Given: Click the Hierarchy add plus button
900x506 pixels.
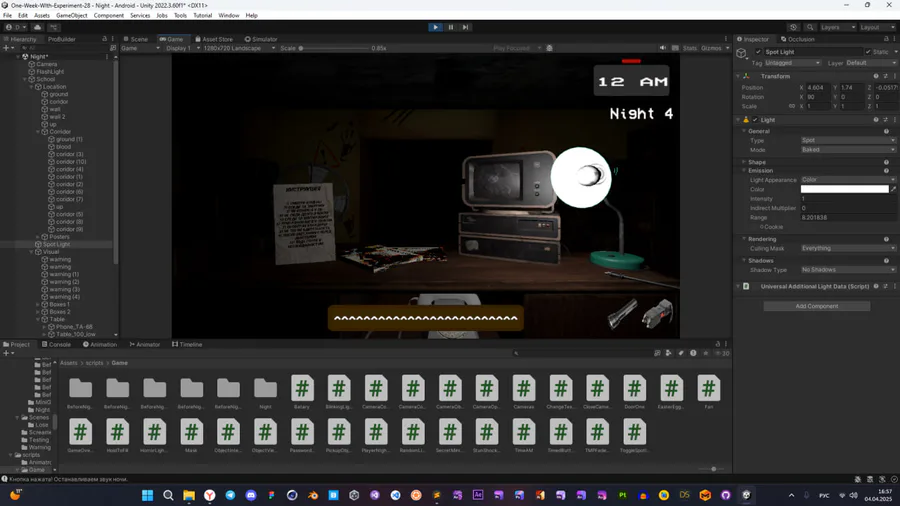Looking at the screenshot, I should 7,48.
